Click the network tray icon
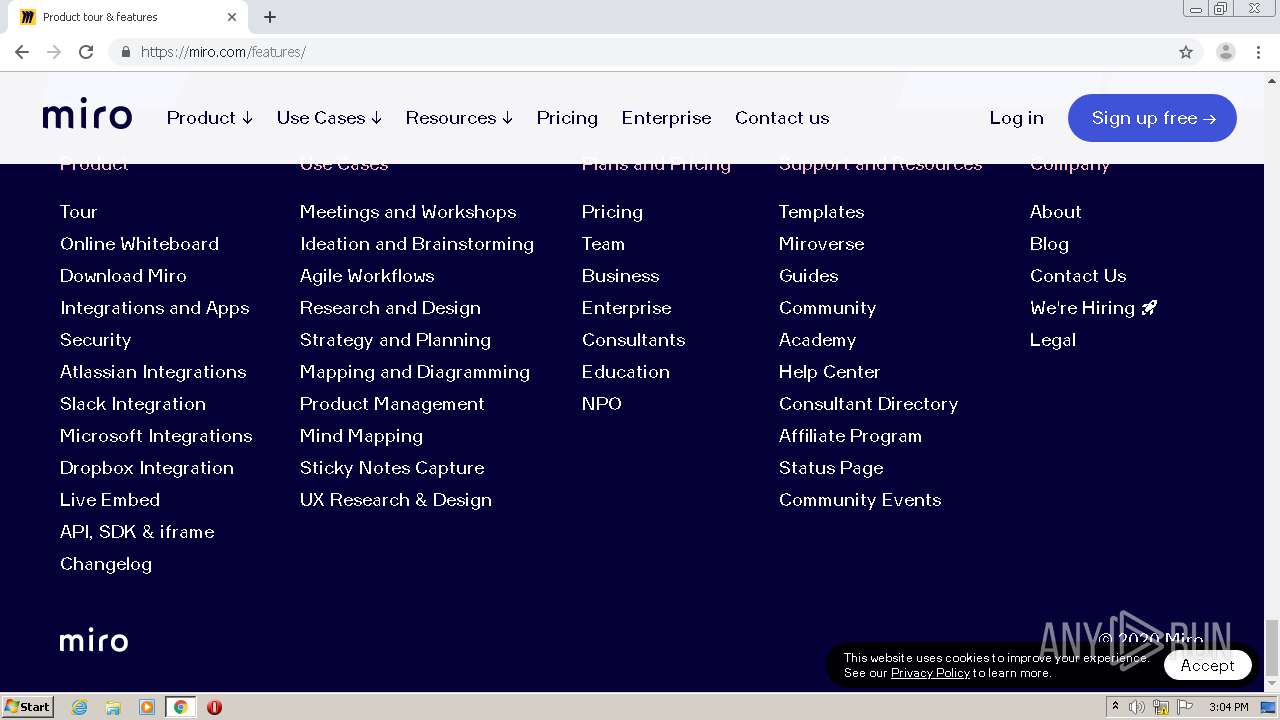 click(1161, 707)
